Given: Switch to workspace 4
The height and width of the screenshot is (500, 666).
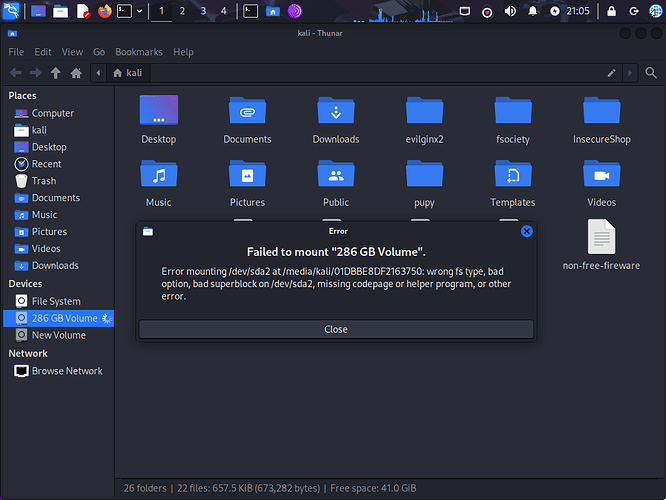Looking at the screenshot, I should (x=223, y=11).
